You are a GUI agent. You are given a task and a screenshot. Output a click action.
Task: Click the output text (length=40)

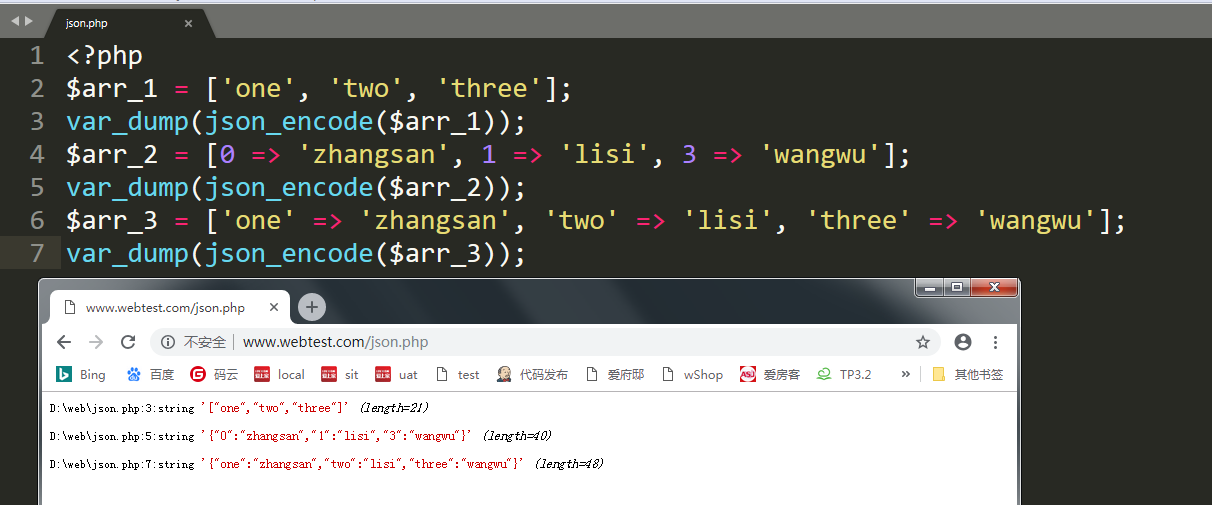(x=516, y=436)
